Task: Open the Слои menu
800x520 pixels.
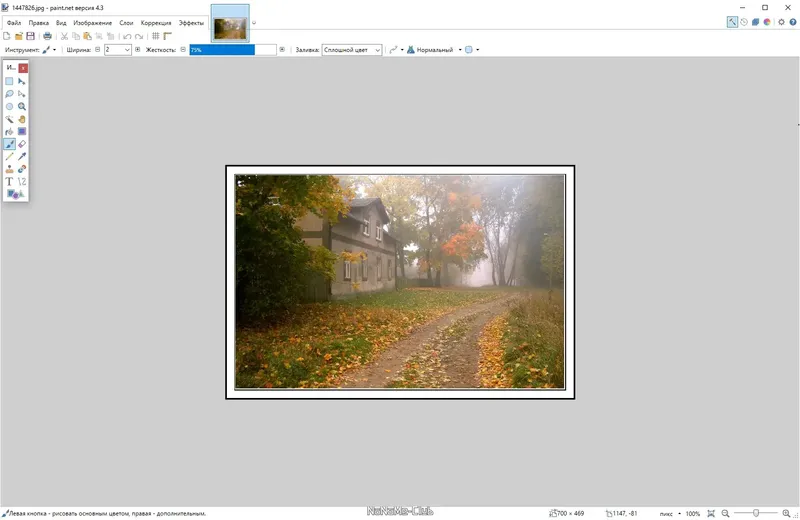Action: click(x=126, y=22)
